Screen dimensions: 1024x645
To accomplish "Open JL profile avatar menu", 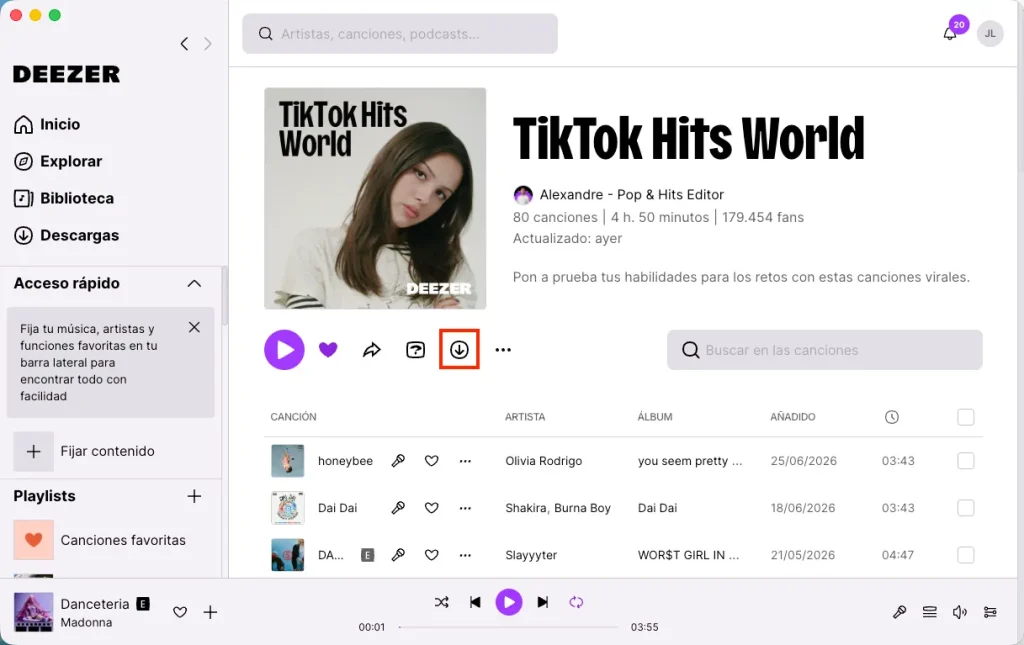I will pos(990,34).
